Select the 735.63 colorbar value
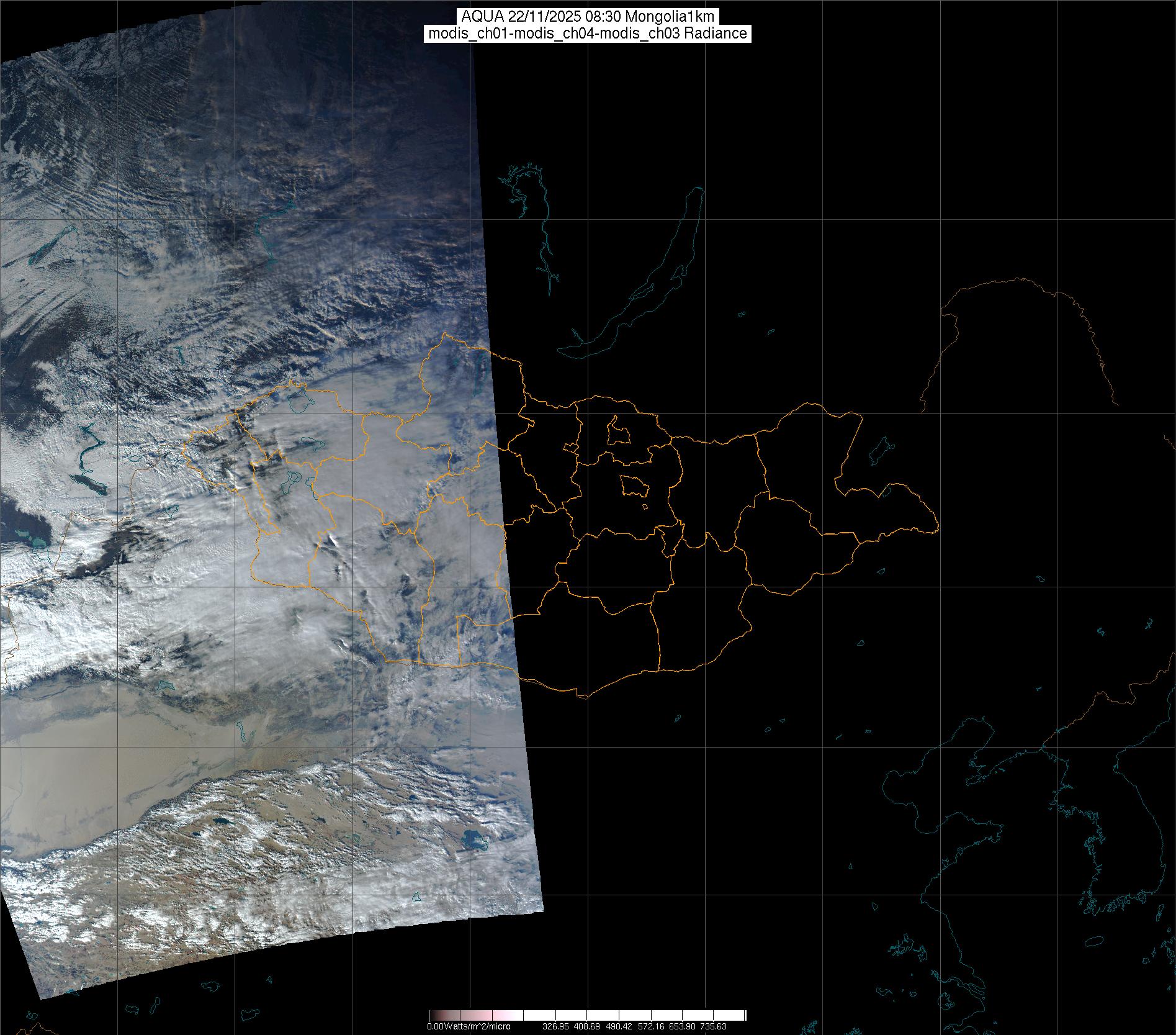The image size is (1176, 1035). click(713, 1026)
